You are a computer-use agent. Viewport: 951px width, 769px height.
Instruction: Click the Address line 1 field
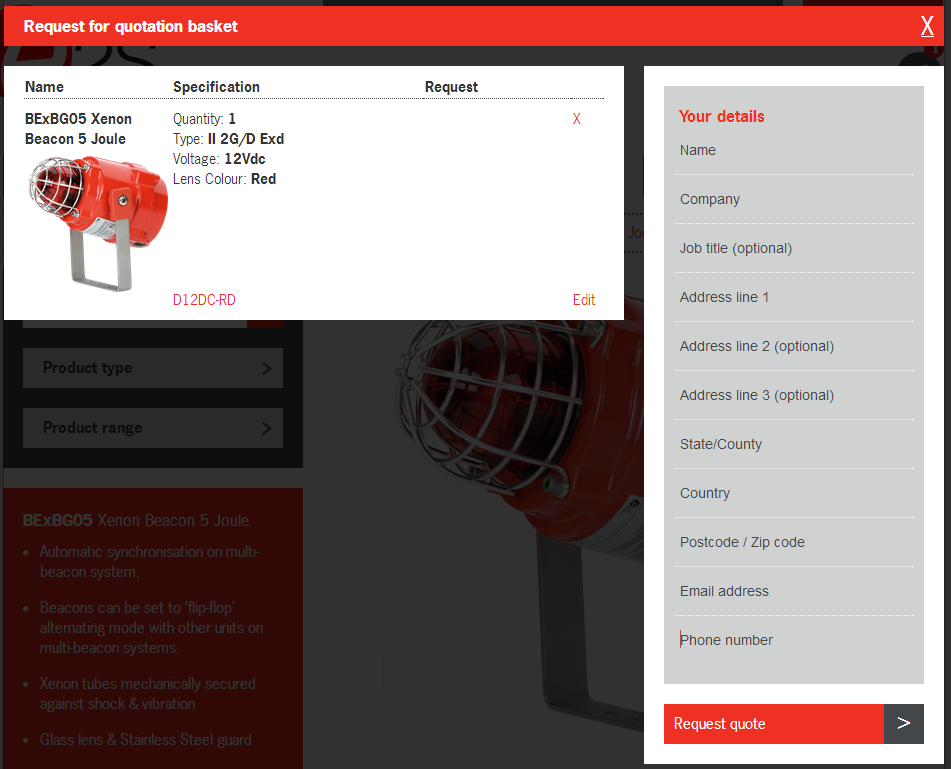(795, 298)
